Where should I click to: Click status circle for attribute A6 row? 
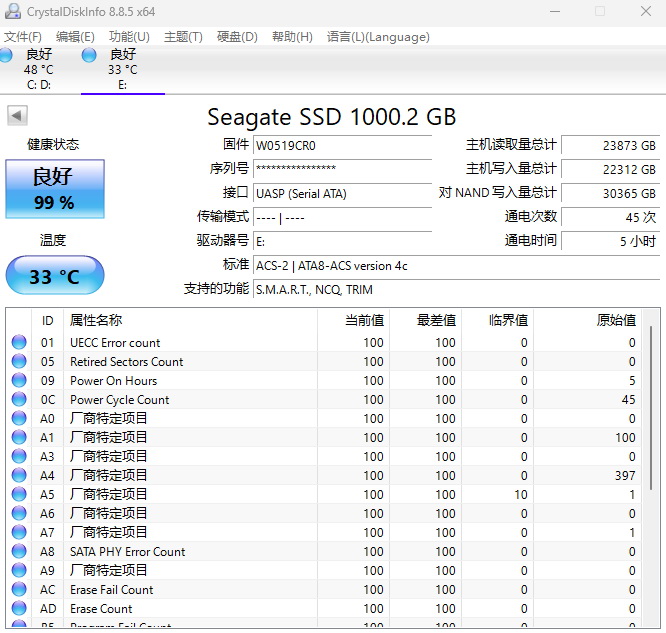19,513
